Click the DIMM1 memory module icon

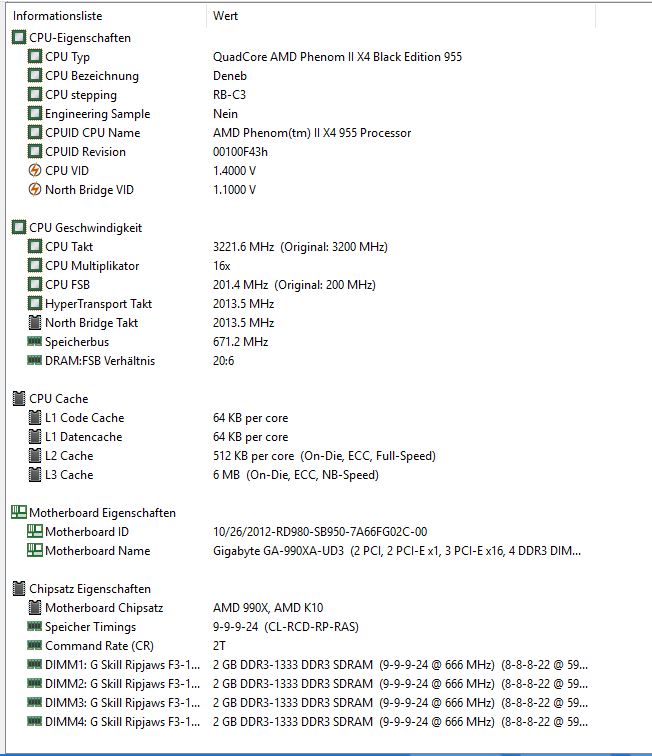coord(35,664)
